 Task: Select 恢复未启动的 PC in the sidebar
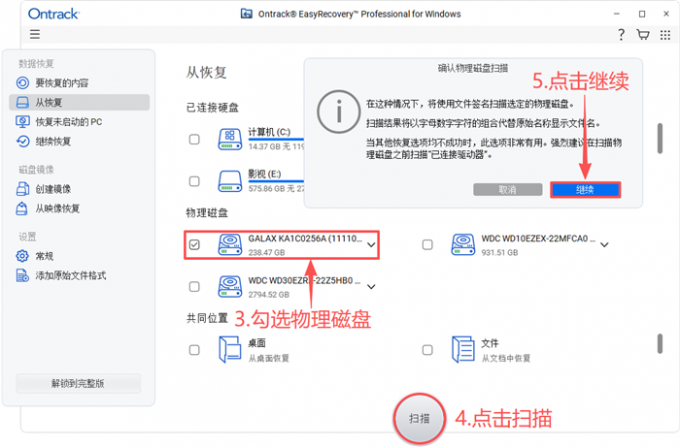click(79, 122)
